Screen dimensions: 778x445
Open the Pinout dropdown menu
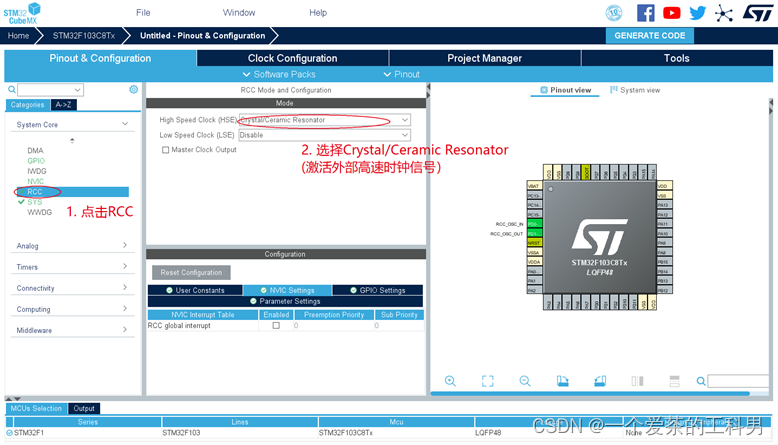tap(401, 74)
